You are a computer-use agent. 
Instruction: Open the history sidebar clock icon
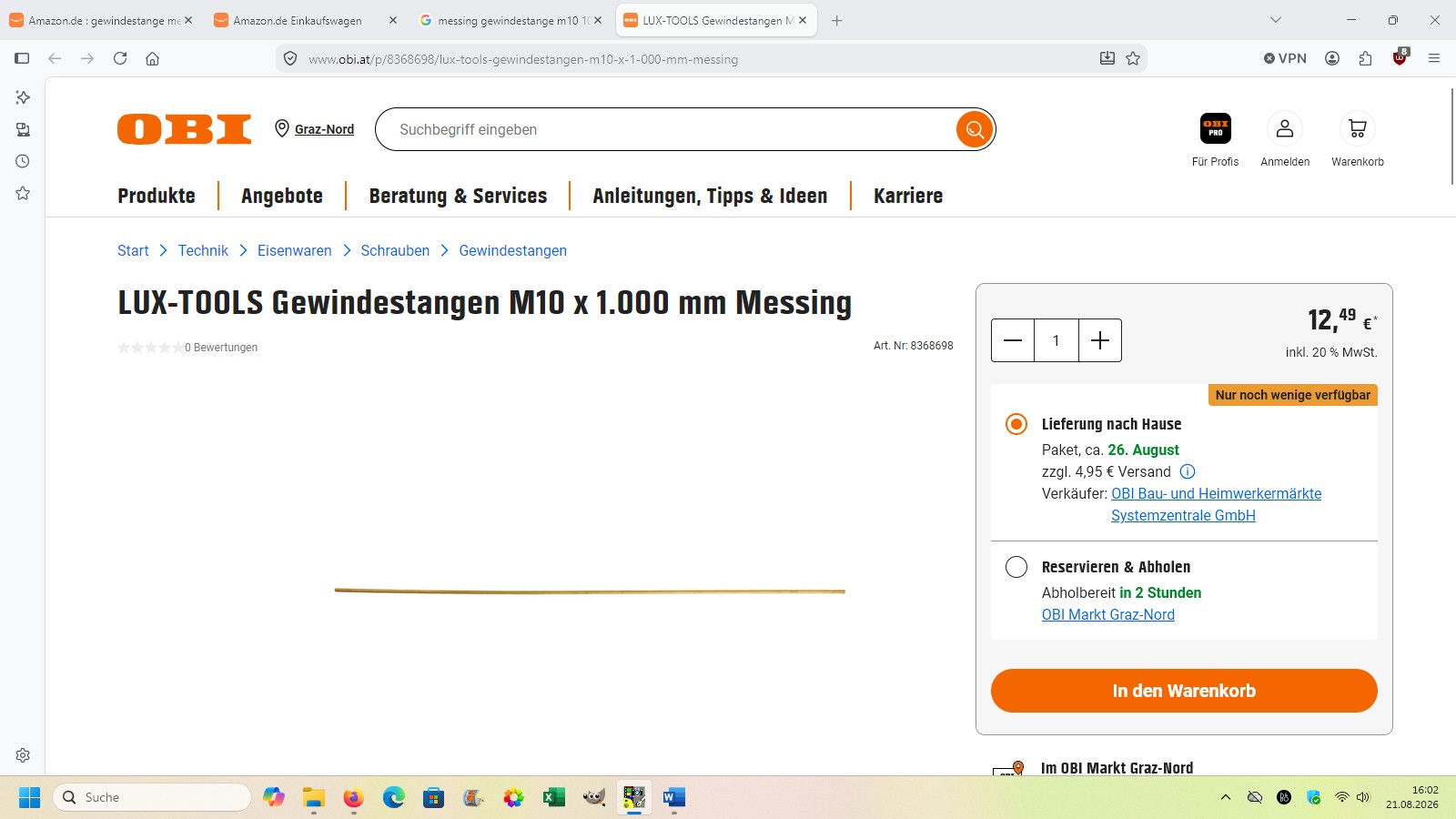pos(23,161)
